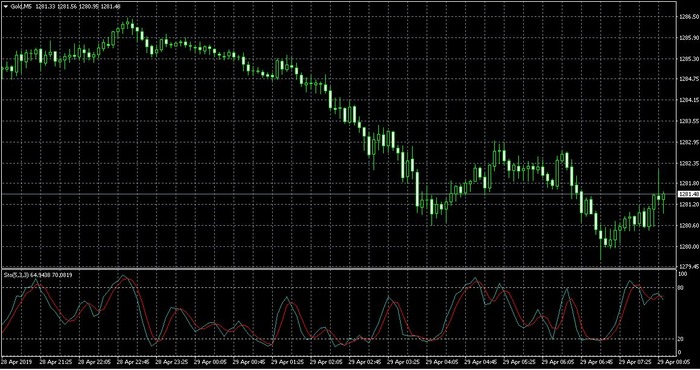Image resolution: width=700 pixels, height=370 pixels.
Task: Click the 1280.00 price scale label
Action: pos(688,246)
